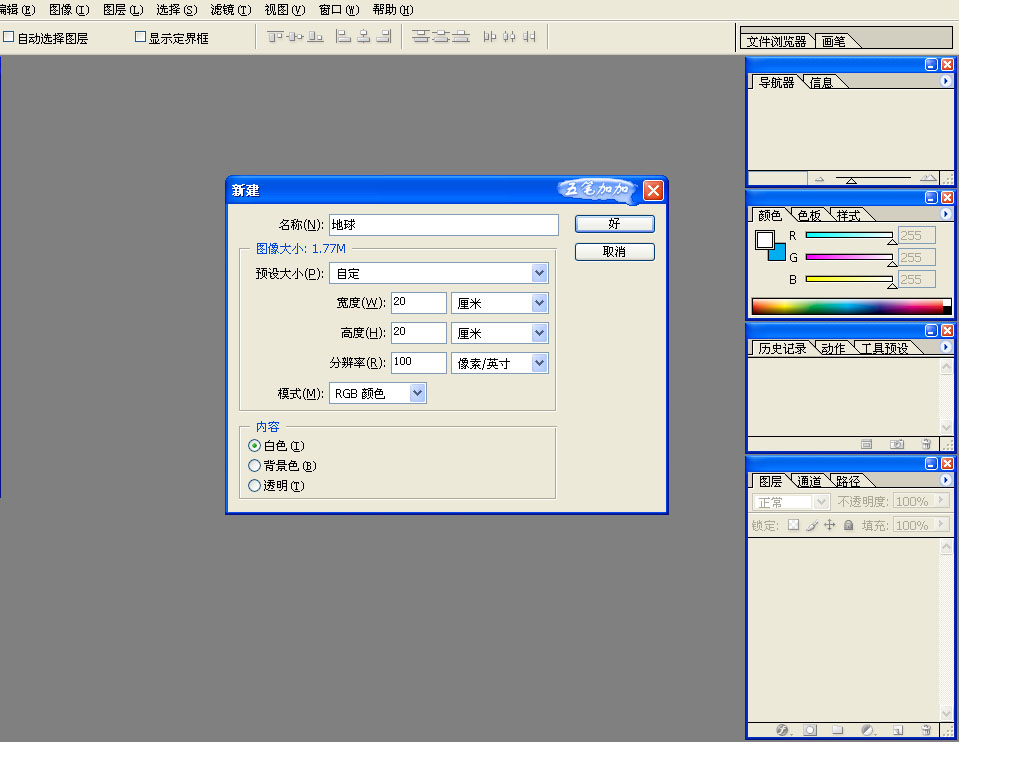Click the 分辨率 resolution input field
1024x768 pixels.
pos(419,363)
